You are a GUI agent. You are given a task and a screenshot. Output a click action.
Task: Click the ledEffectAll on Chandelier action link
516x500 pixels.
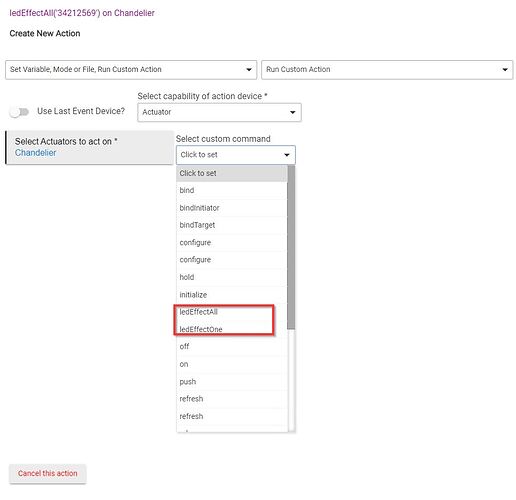tap(82, 13)
